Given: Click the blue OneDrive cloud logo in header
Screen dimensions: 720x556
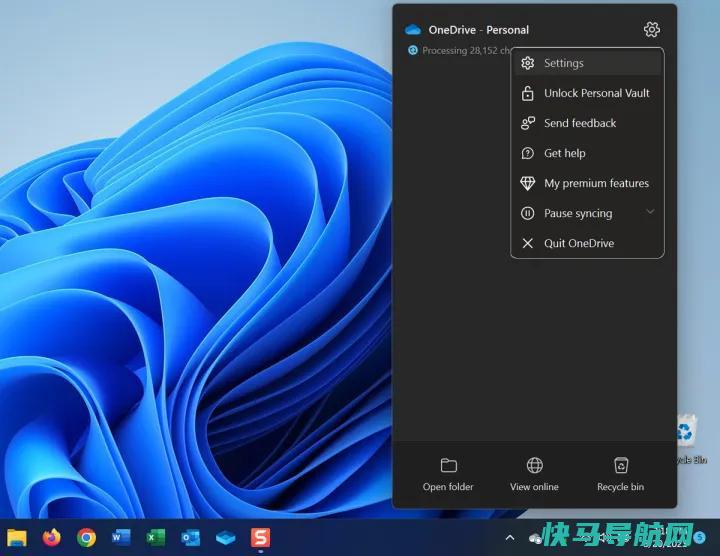Looking at the screenshot, I should (413, 30).
